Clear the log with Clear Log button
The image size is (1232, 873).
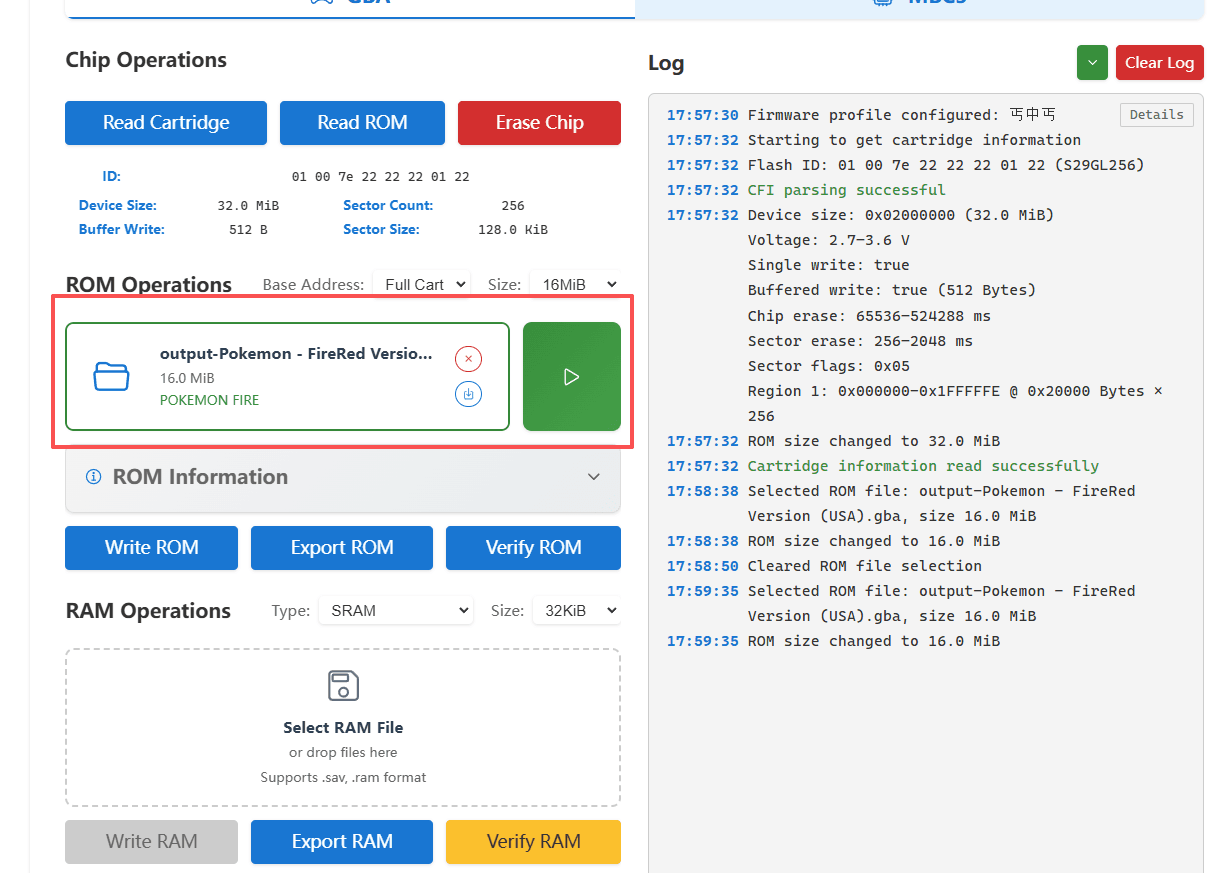1160,62
